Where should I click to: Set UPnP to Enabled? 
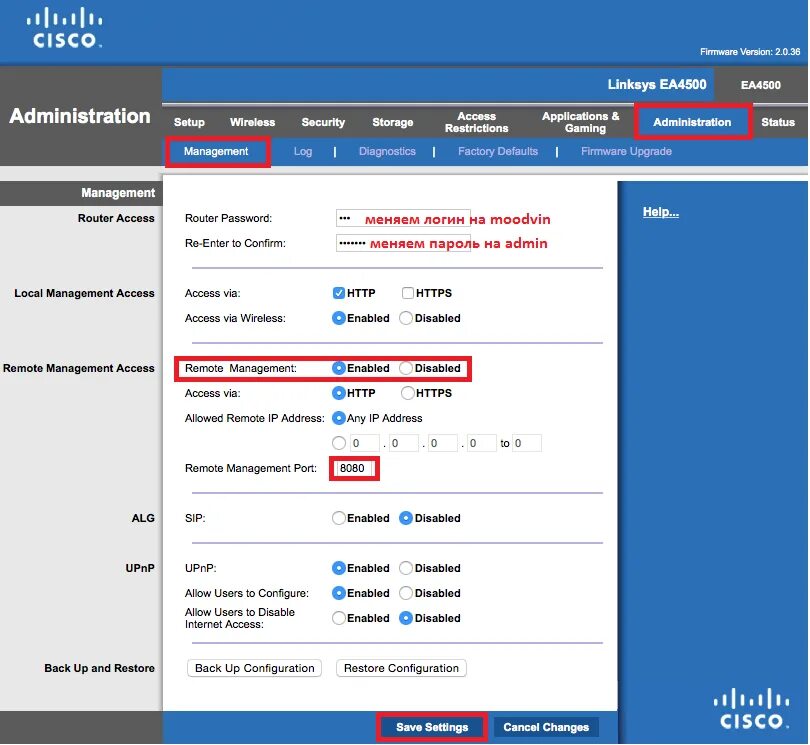[x=338, y=568]
